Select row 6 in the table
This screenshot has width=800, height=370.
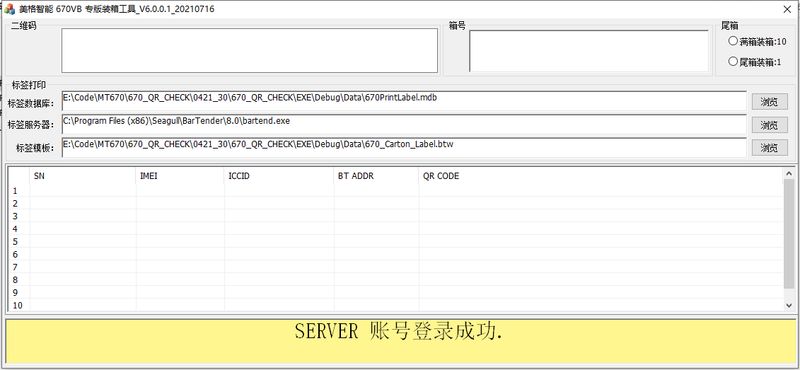click(x=396, y=255)
